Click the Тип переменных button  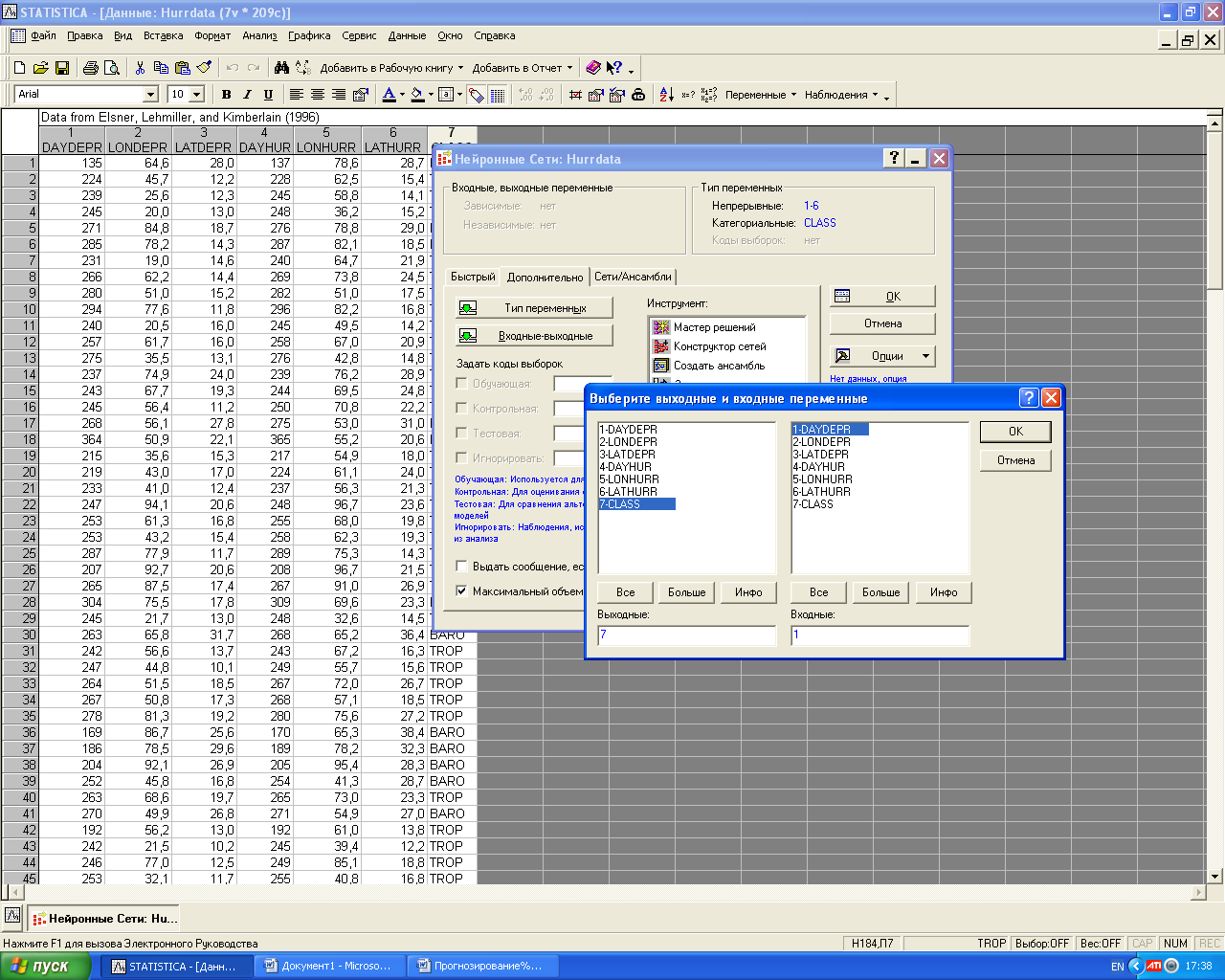point(535,308)
